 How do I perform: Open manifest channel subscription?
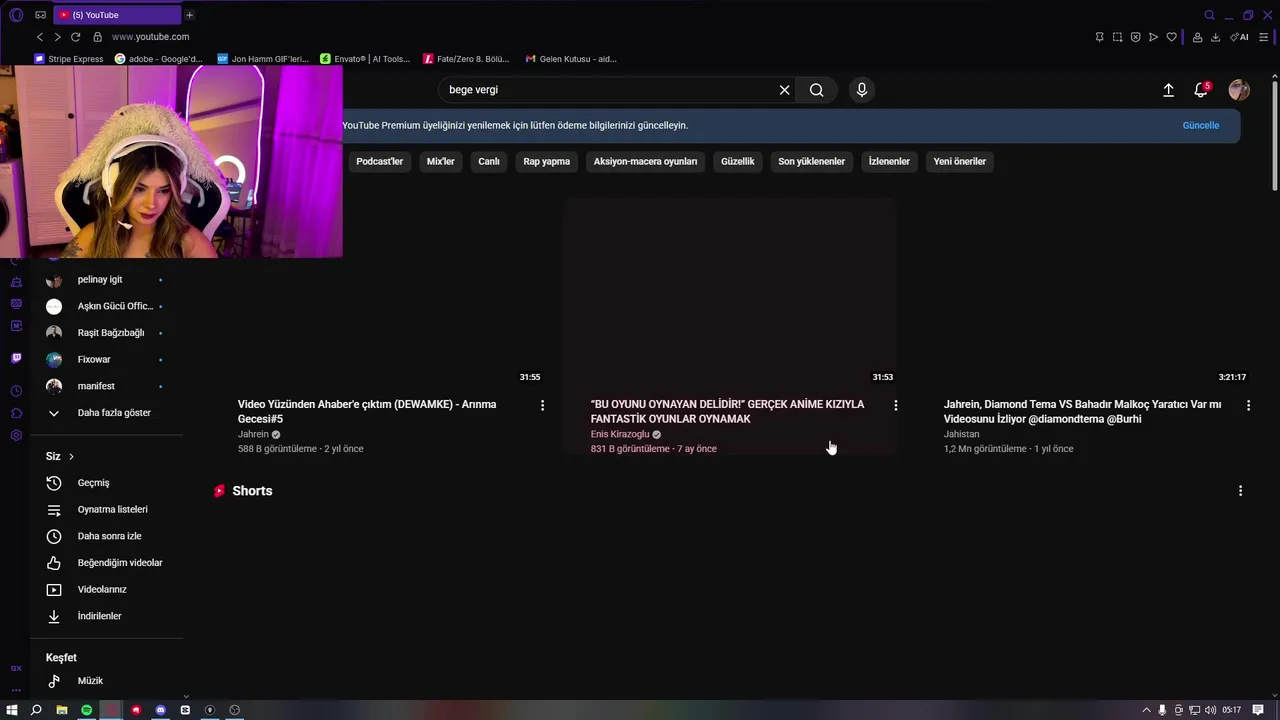tap(107, 386)
